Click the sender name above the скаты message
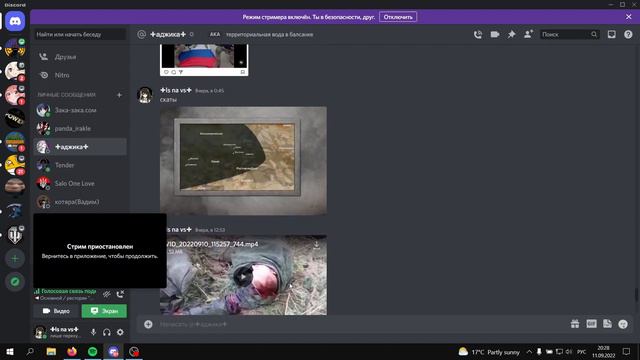Screen dimensions: 640x360 [x=176, y=90]
